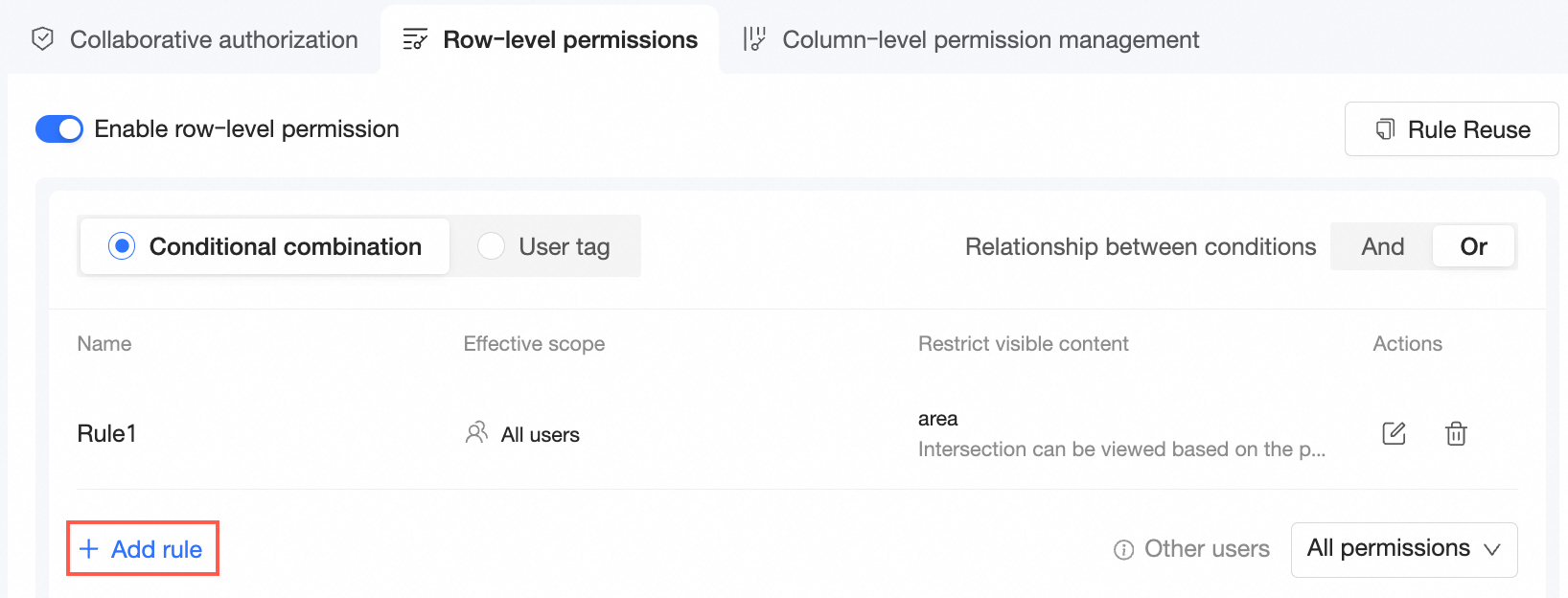This screenshot has height=598, width=1568.
Task: Choose the Or relationship option
Action: pyautogui.click(x=1473, y=246)
